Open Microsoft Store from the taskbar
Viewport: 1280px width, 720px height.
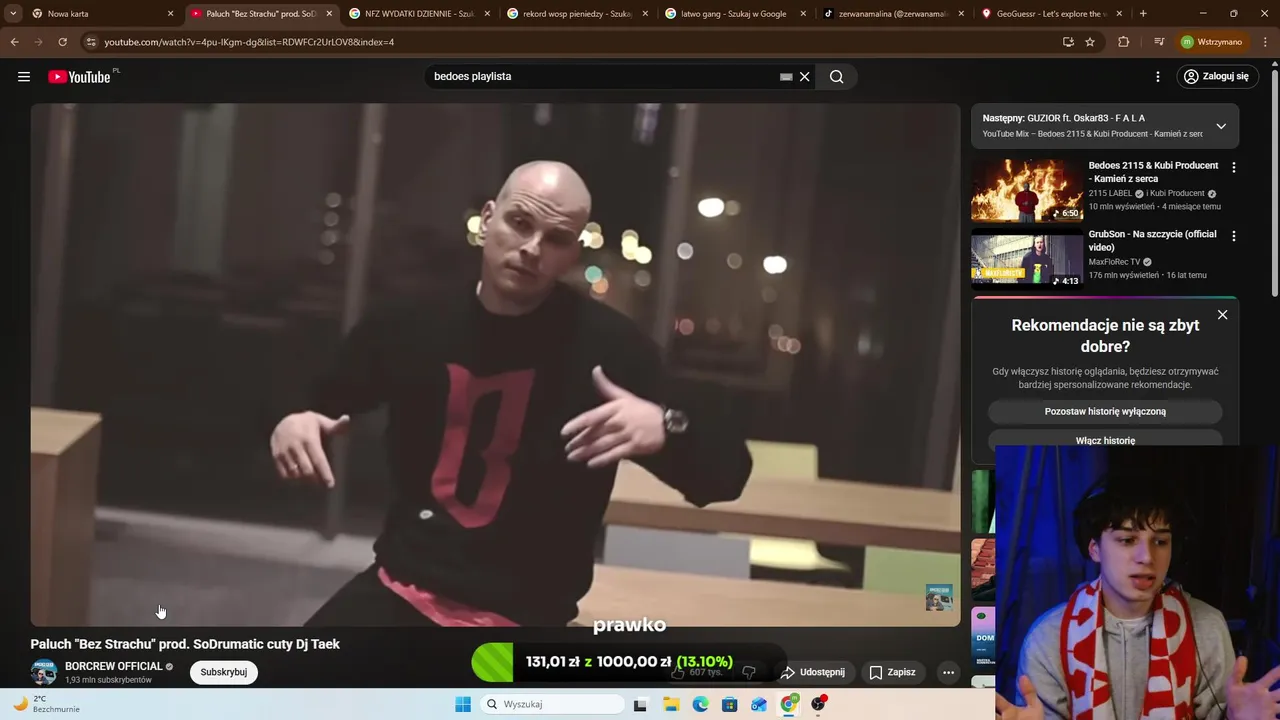730,704
